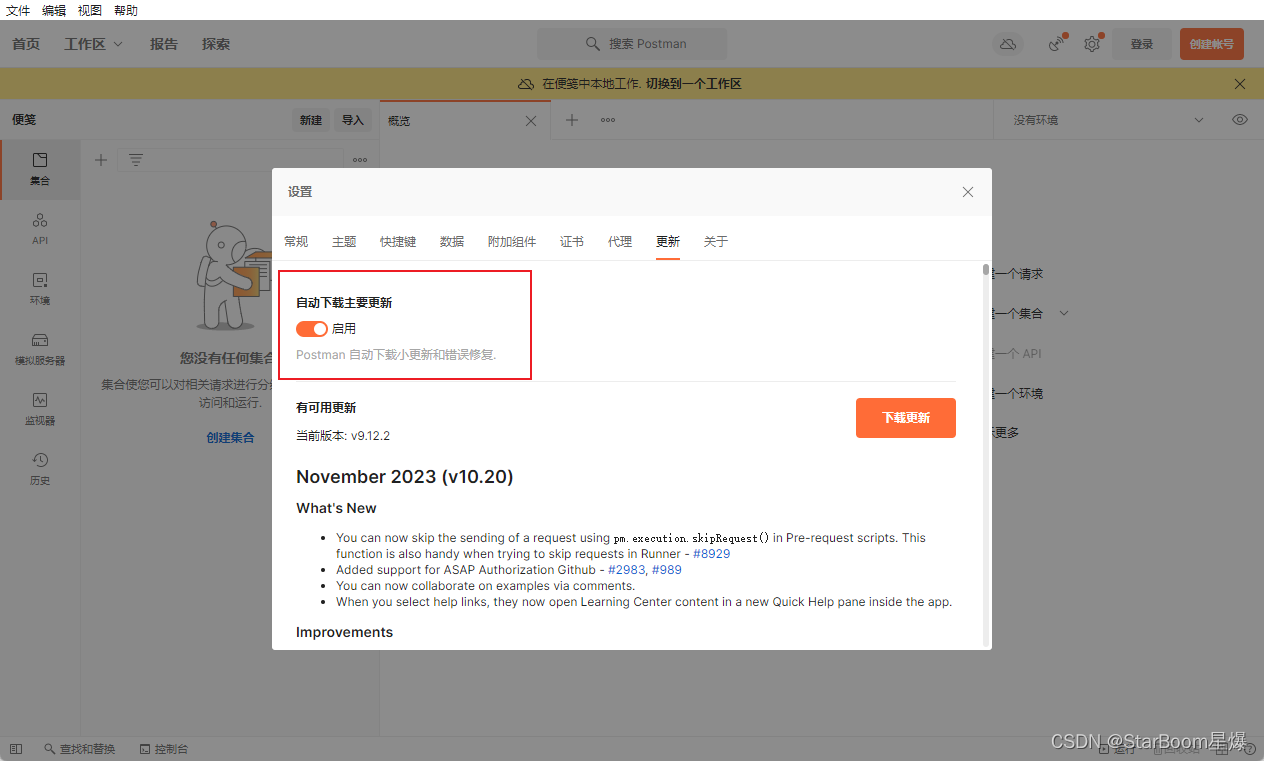The height and width of the screenshot is (761, 1264).
Task: Click the settings gear icon in the header
Action: pyautogui.click(x=1092, y=44)
